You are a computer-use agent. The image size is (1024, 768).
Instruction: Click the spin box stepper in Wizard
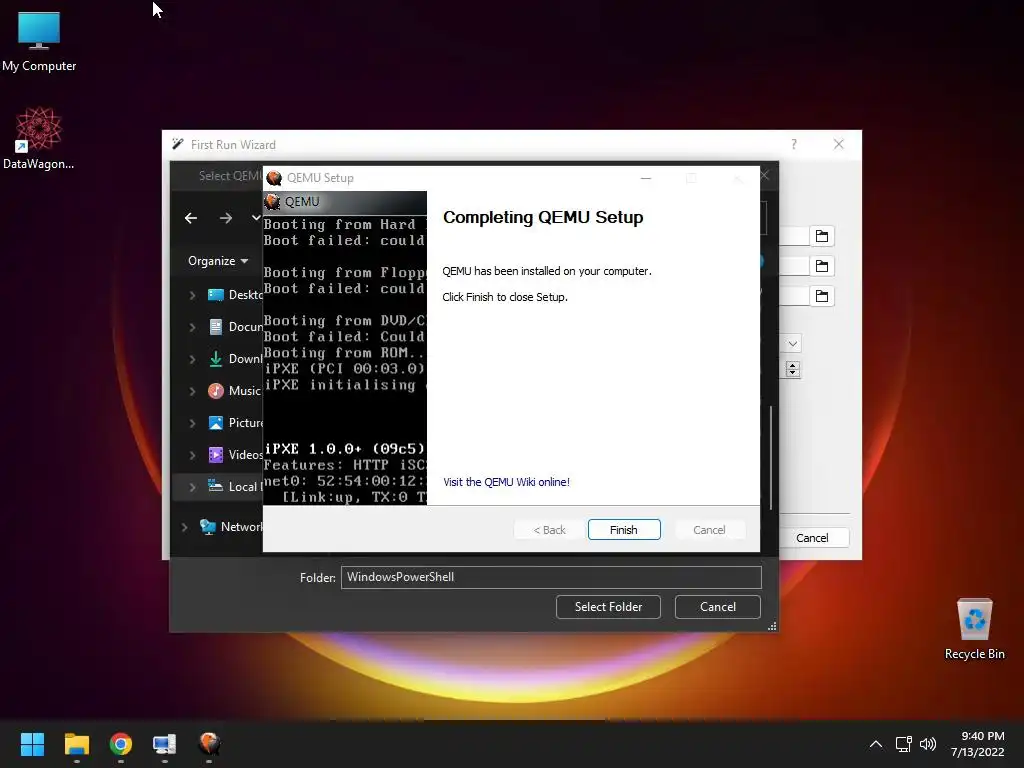tap(793, 369)
